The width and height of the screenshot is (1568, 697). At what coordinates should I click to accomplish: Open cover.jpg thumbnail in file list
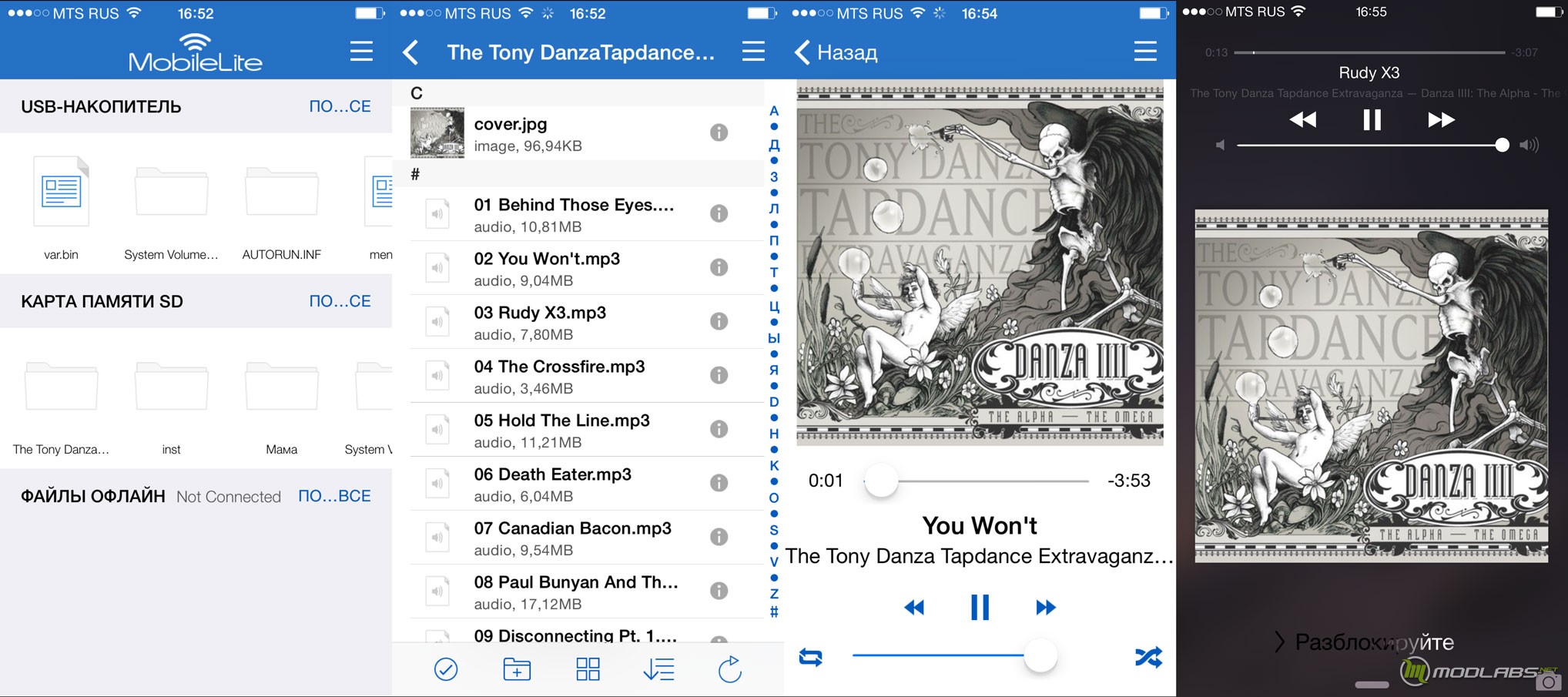pos(437,133)
